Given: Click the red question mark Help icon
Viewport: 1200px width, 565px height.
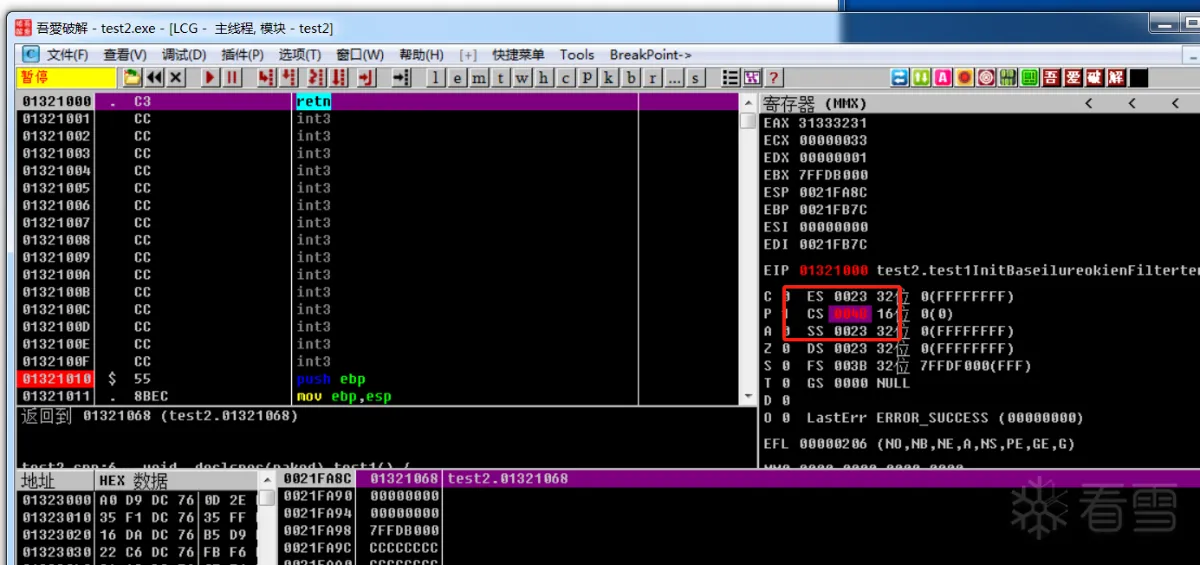Looking at the screenshot, I should pyautogui.click(x=772, y=77).
